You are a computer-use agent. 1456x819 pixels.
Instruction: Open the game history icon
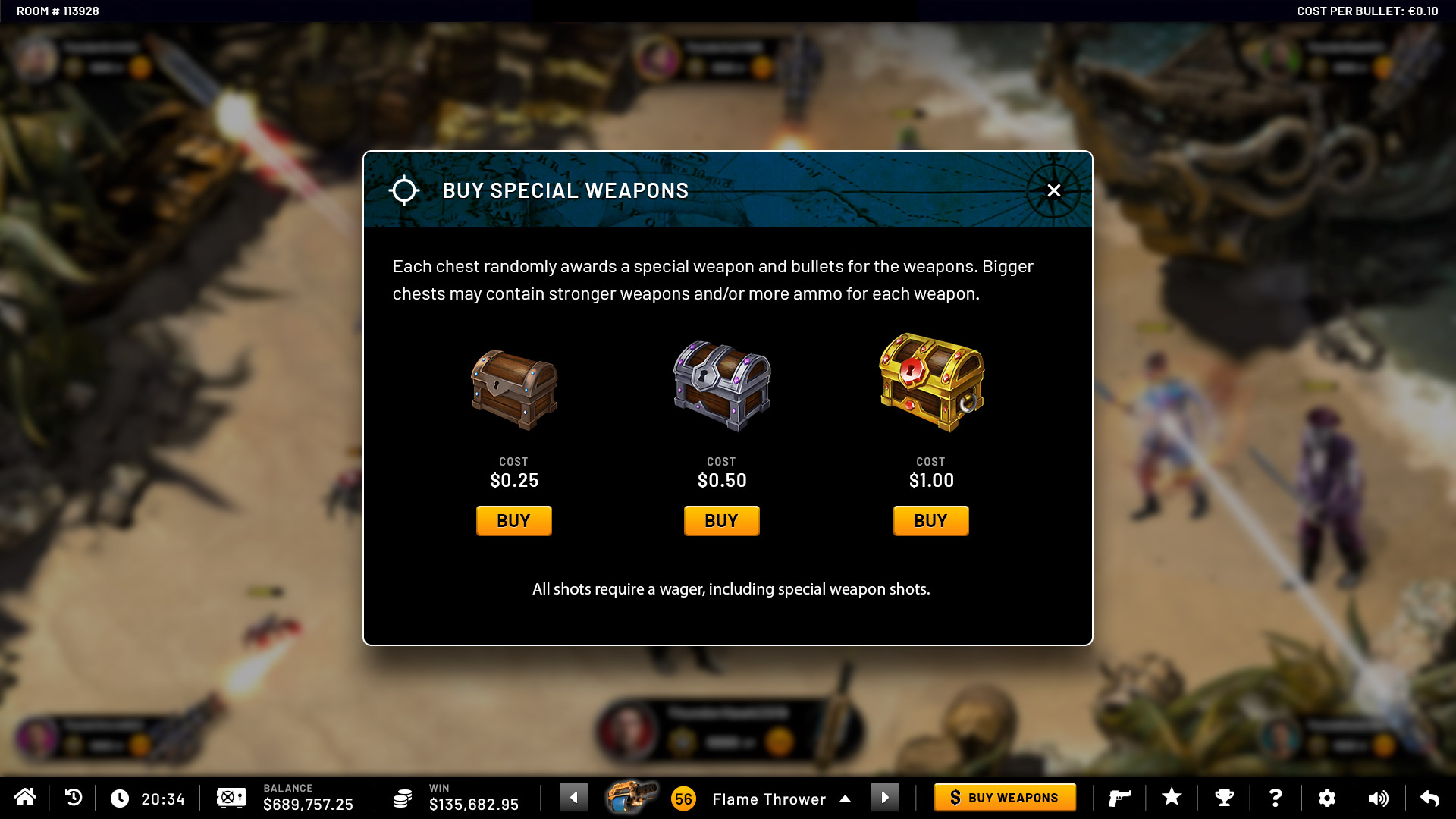coord(73,798)
